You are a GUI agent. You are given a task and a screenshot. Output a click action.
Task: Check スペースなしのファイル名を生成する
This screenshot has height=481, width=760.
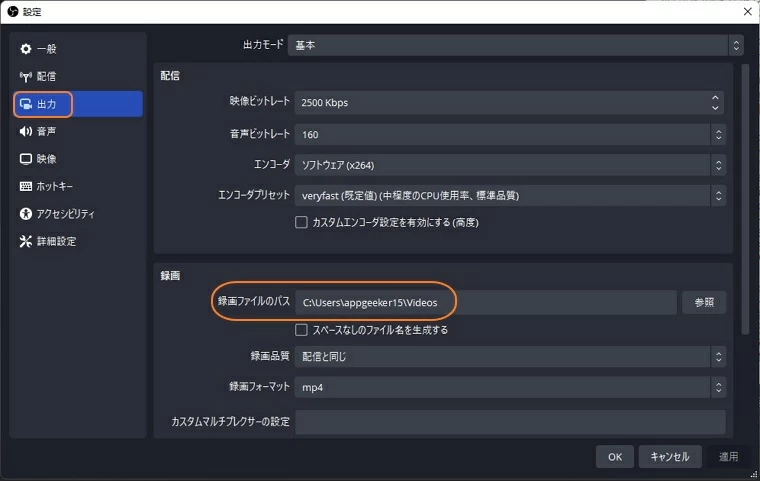tap(301, 330)
